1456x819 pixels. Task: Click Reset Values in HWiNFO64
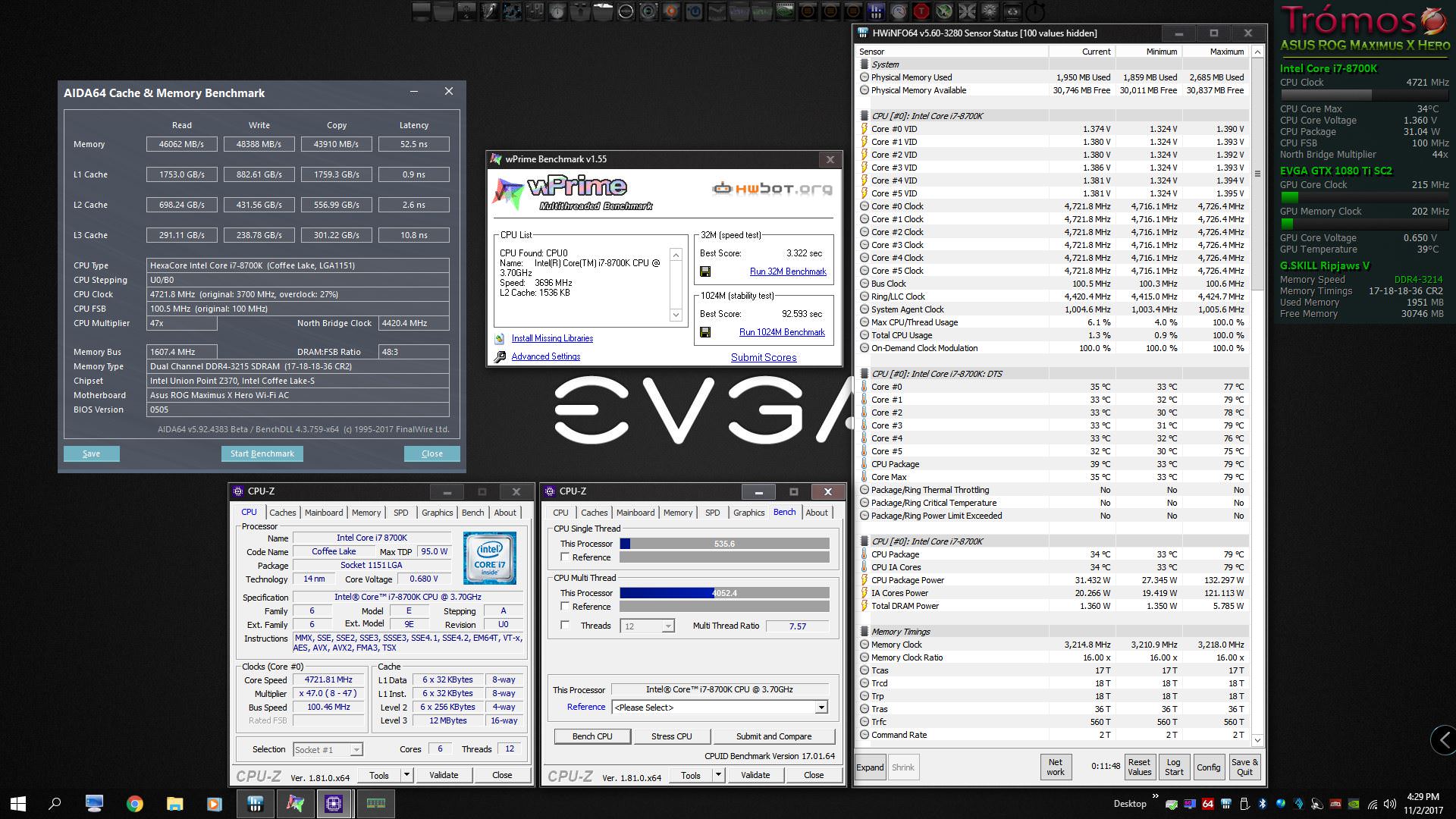(x=1139, y=767)
